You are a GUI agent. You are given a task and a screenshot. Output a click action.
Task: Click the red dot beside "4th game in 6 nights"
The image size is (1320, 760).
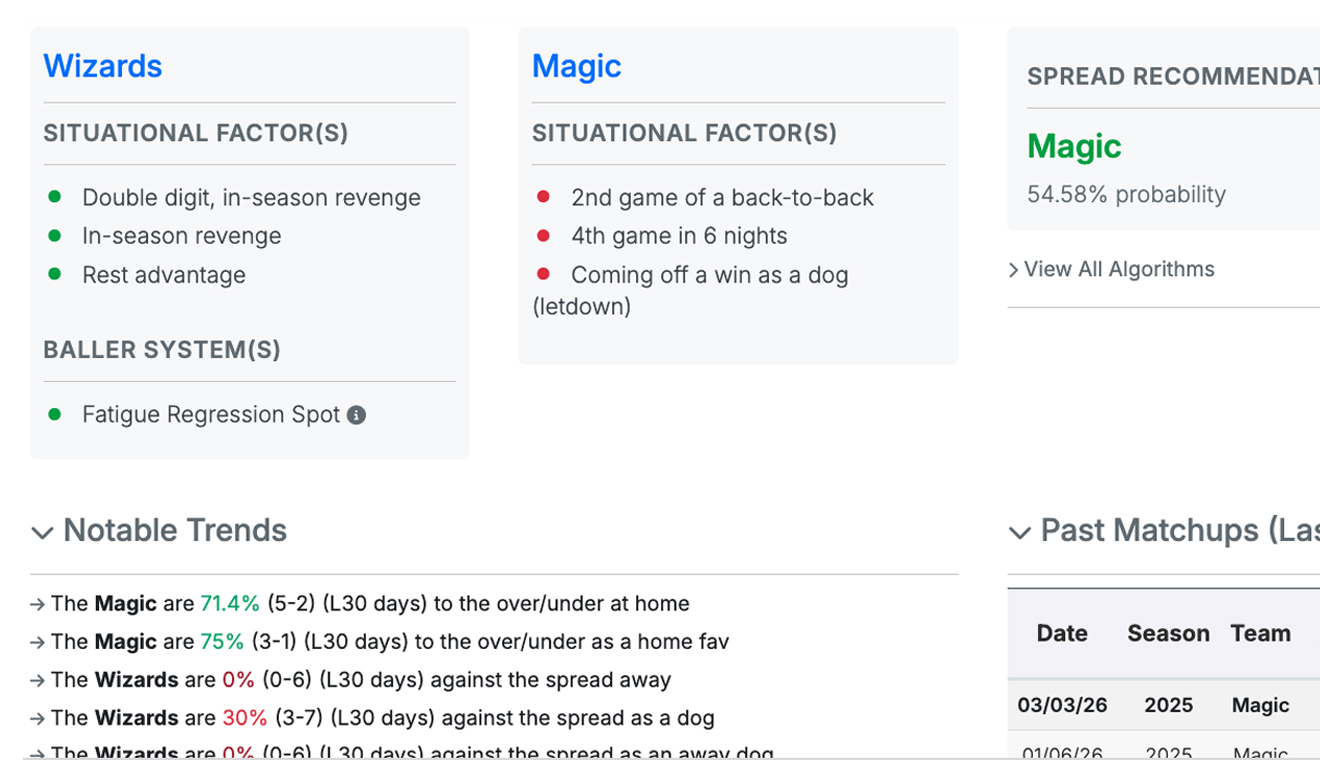click(x=544, y=235)
